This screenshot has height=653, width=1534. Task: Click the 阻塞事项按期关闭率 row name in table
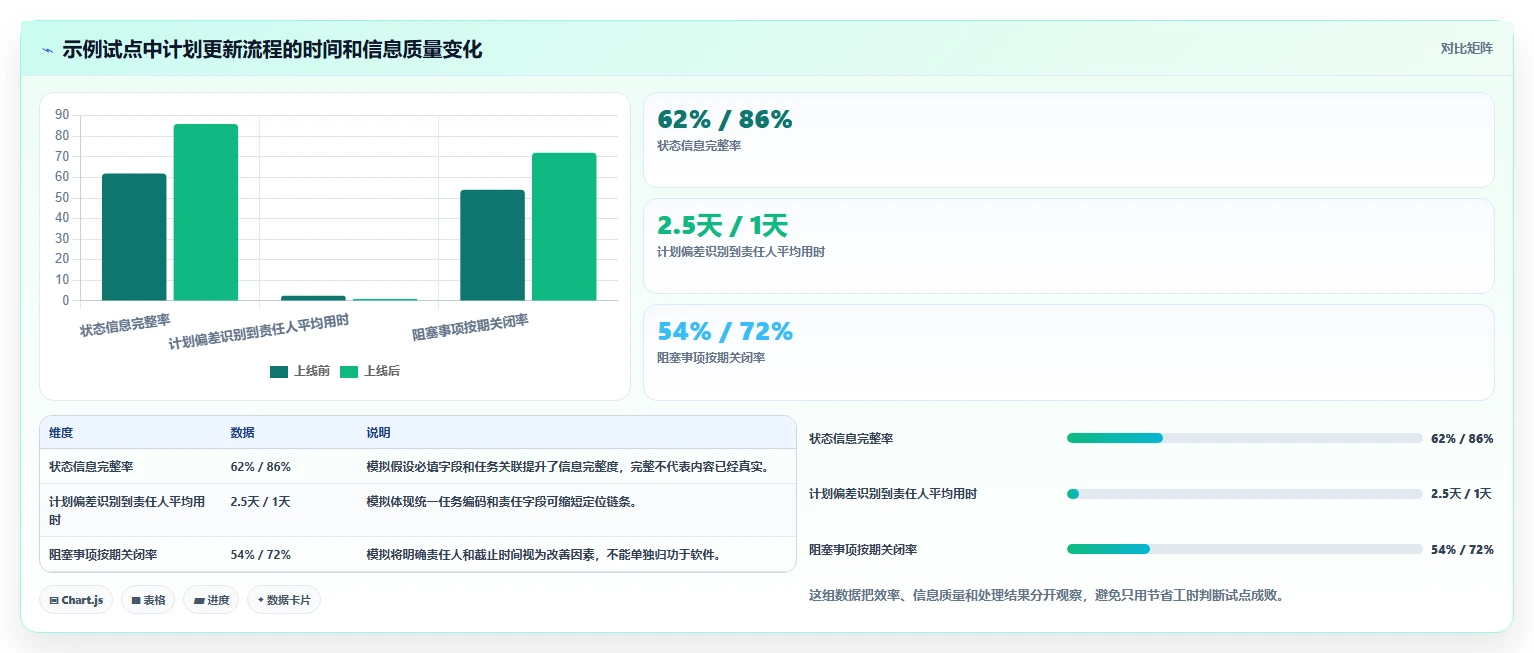coord(103,555)
